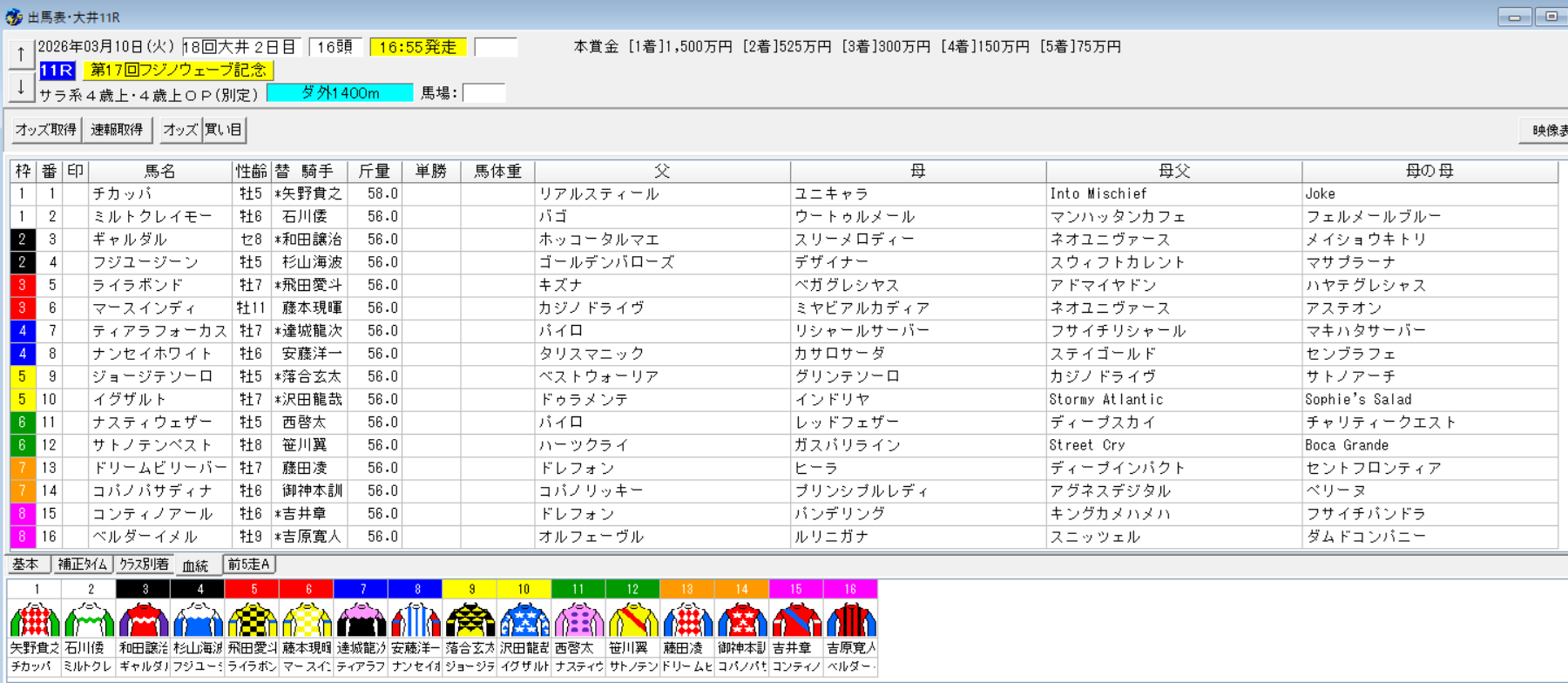Open the 買い目 button

click(x=224, y=130)
